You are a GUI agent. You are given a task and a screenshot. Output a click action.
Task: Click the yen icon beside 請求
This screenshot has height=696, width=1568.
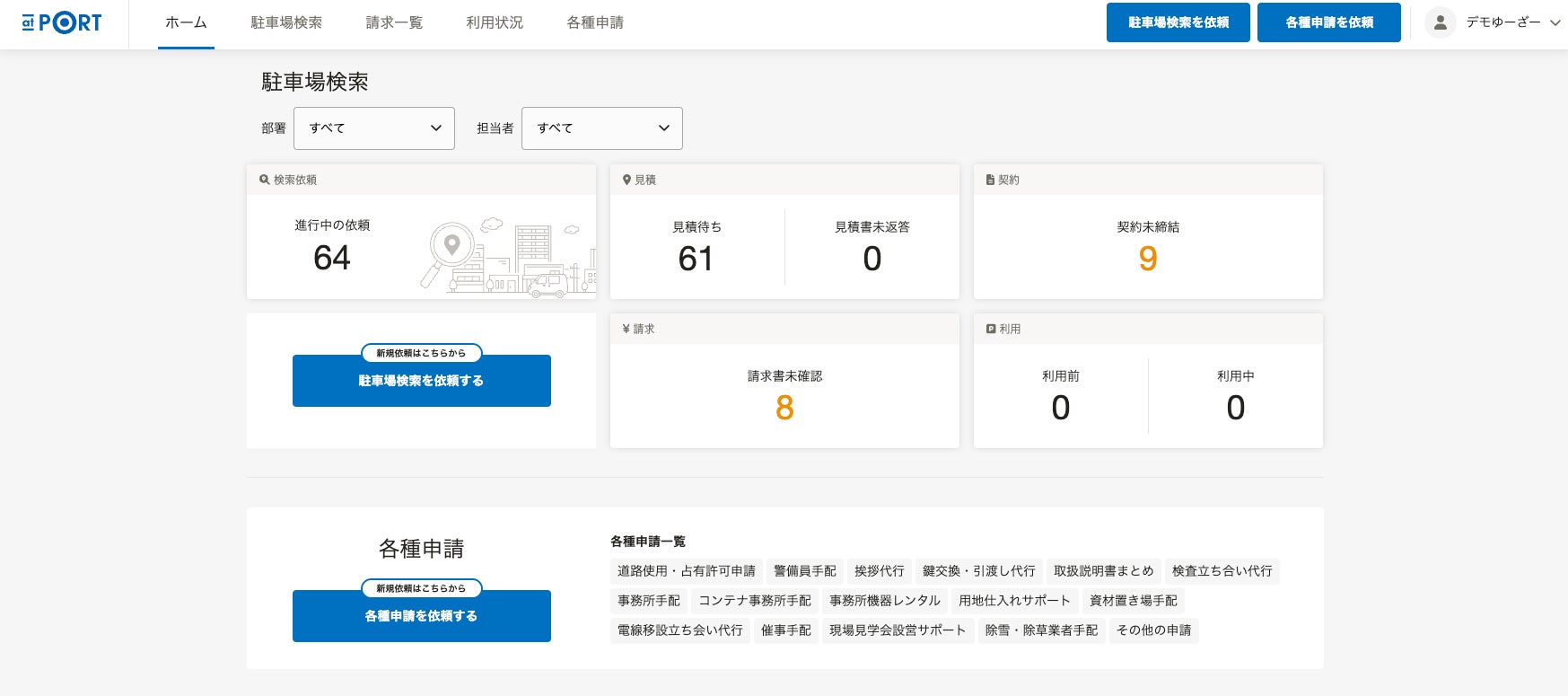(x=626, y=329)
